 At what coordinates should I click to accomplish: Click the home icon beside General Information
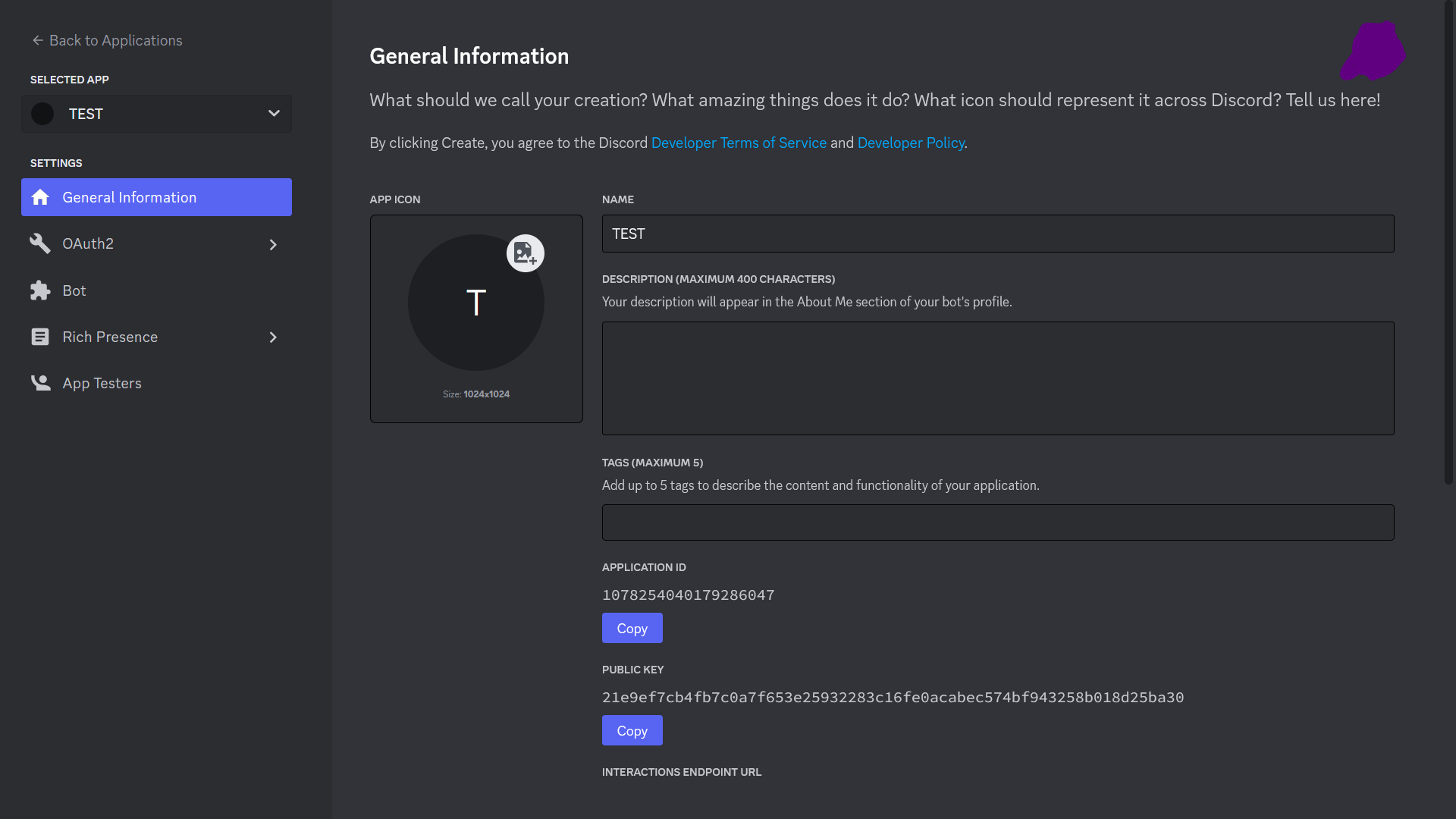click(x=40, y=197)
